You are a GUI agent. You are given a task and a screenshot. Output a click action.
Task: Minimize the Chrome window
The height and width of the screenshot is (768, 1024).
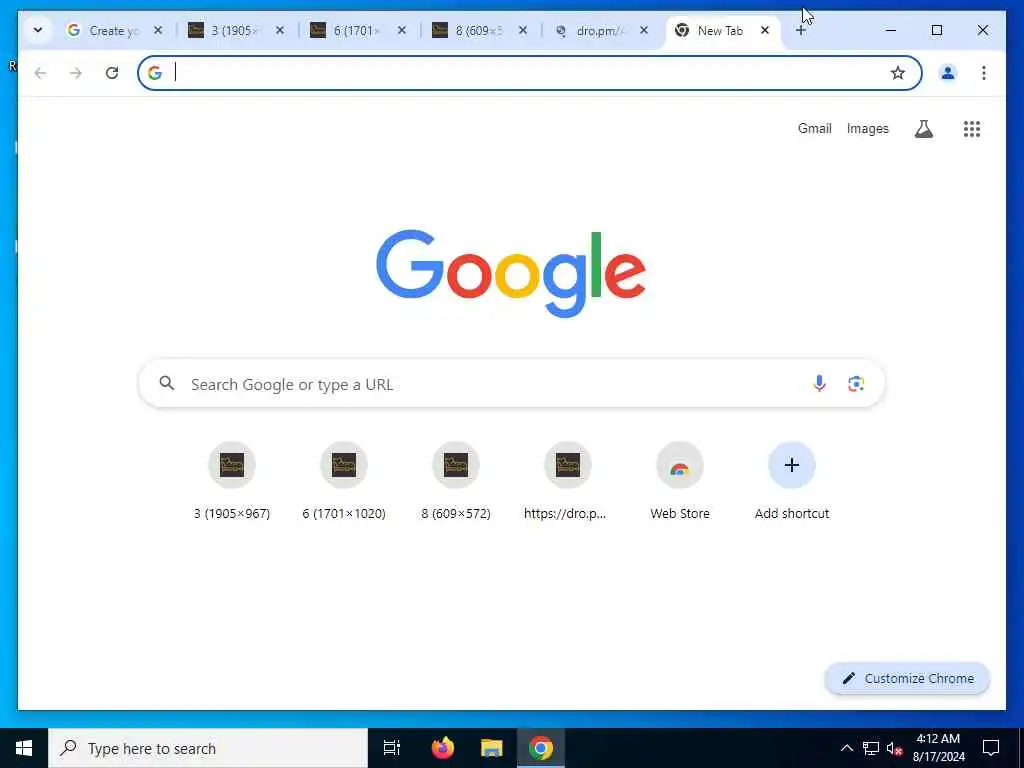(891, 30)
